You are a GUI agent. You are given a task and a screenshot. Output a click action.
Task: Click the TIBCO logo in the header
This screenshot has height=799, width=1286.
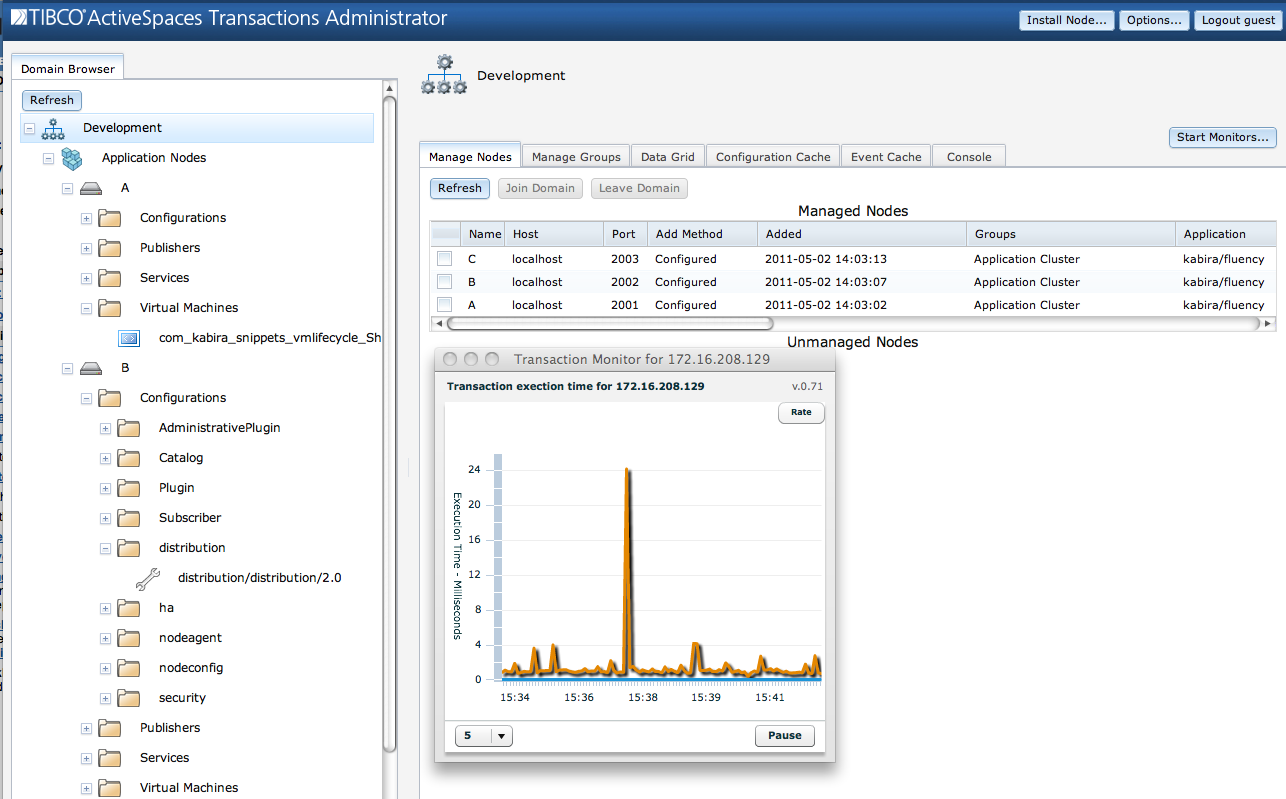point(18,17)
